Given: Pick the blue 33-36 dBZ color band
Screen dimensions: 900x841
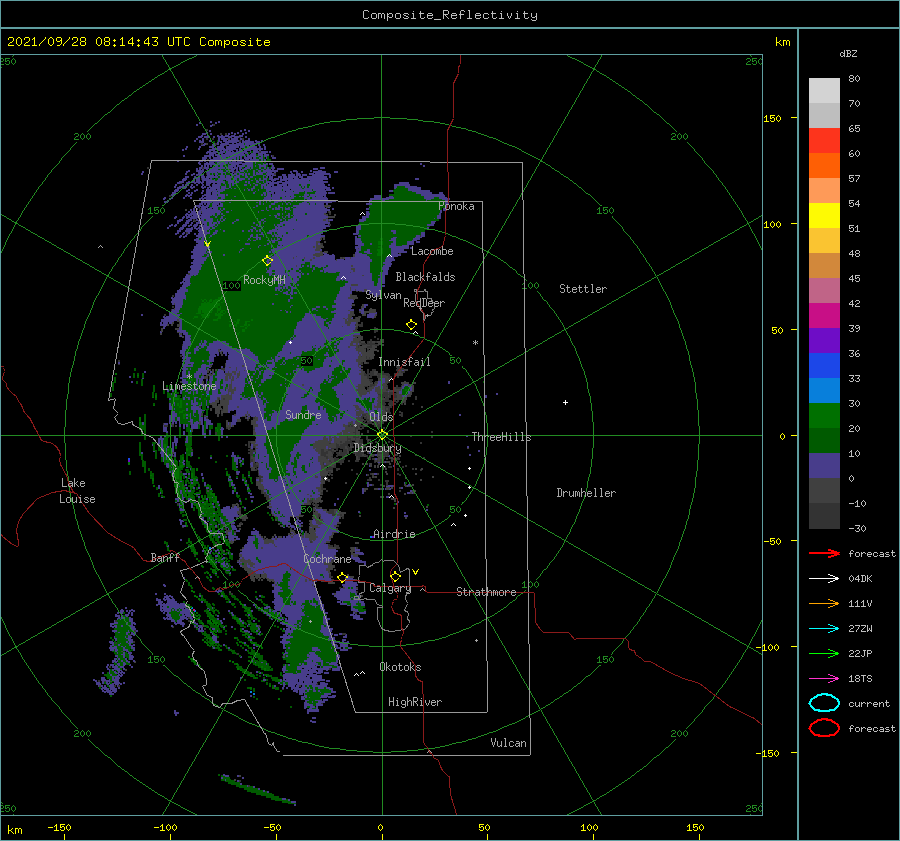Looking at the screenshot, I should [x=824, y=366].
